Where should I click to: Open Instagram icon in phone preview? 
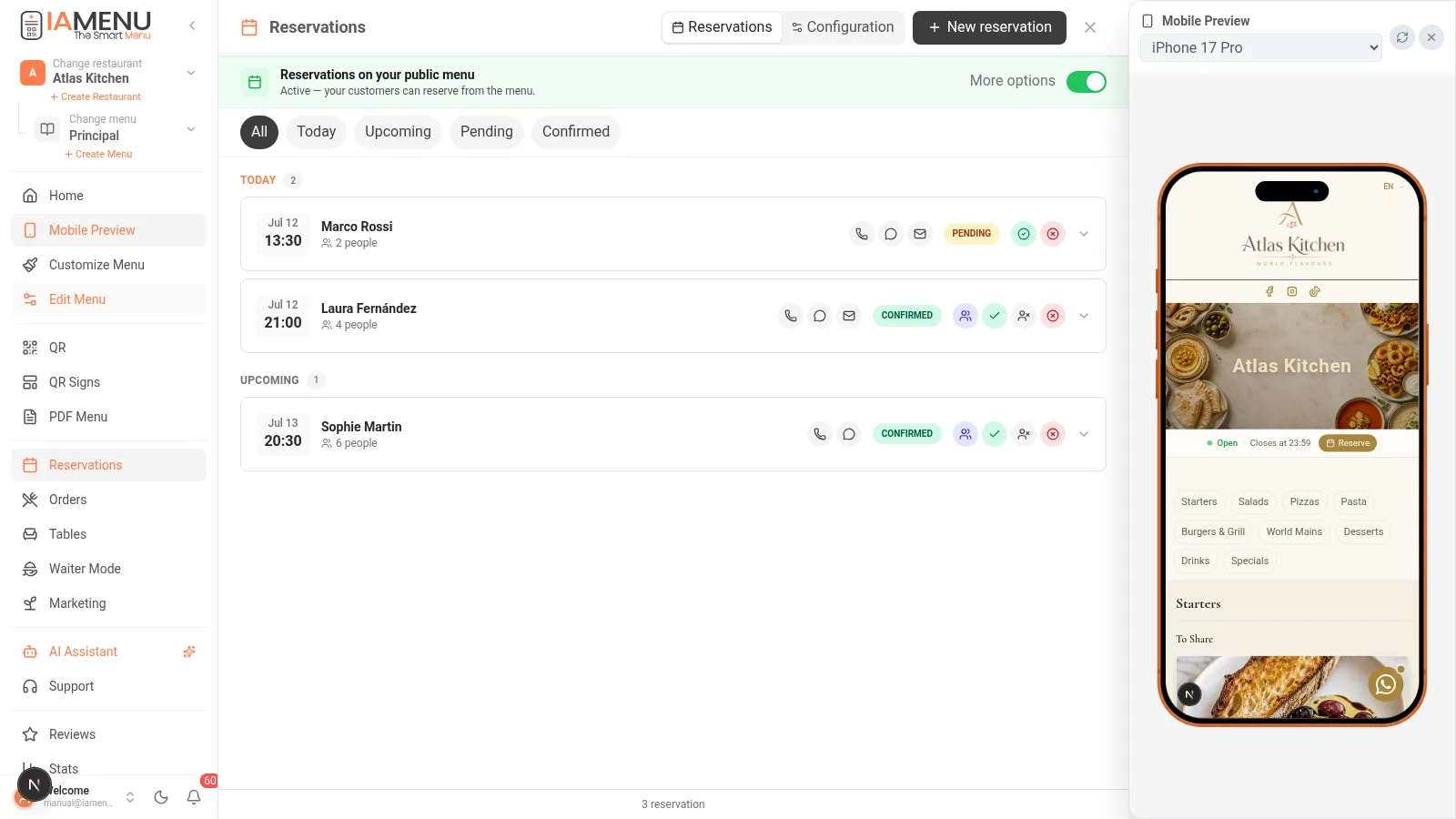click(1292, 291)
